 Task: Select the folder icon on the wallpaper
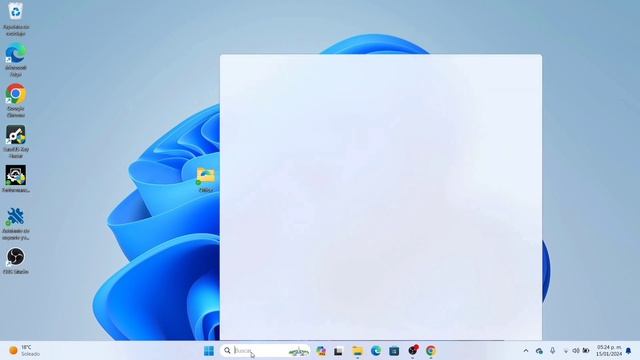(205, 180)
